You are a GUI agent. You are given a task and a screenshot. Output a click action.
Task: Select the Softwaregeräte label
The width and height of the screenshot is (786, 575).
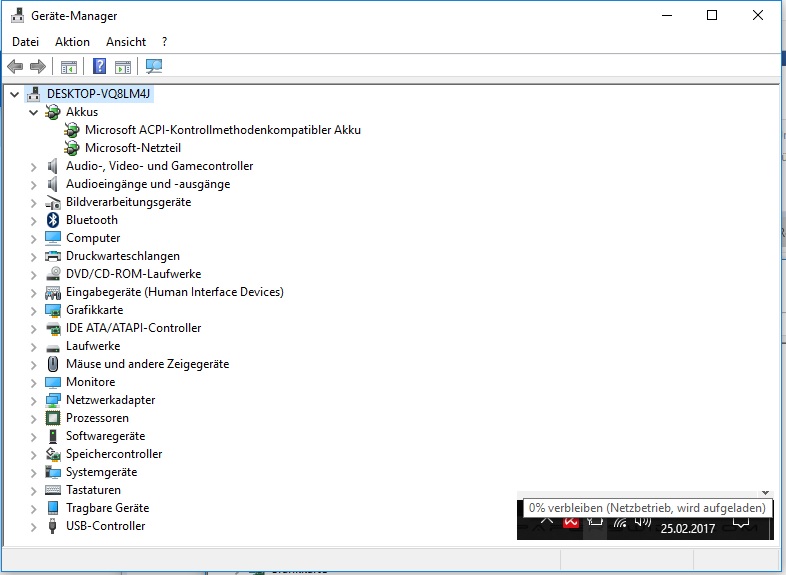[x=105, y=436]
